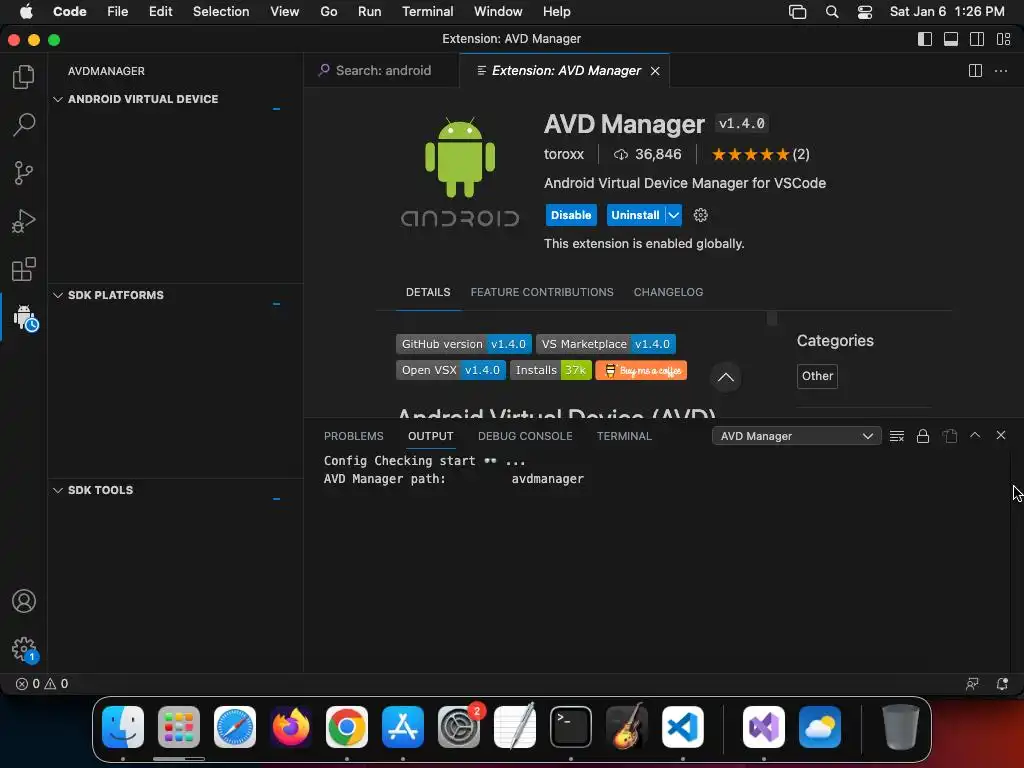Switch to the Terminal panel tab

pyautogui.click(x=624, y=436)
